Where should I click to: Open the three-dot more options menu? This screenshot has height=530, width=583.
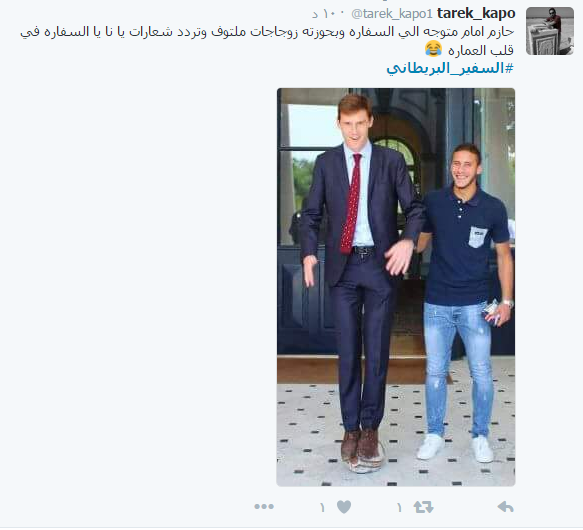[x=264, y=507]
